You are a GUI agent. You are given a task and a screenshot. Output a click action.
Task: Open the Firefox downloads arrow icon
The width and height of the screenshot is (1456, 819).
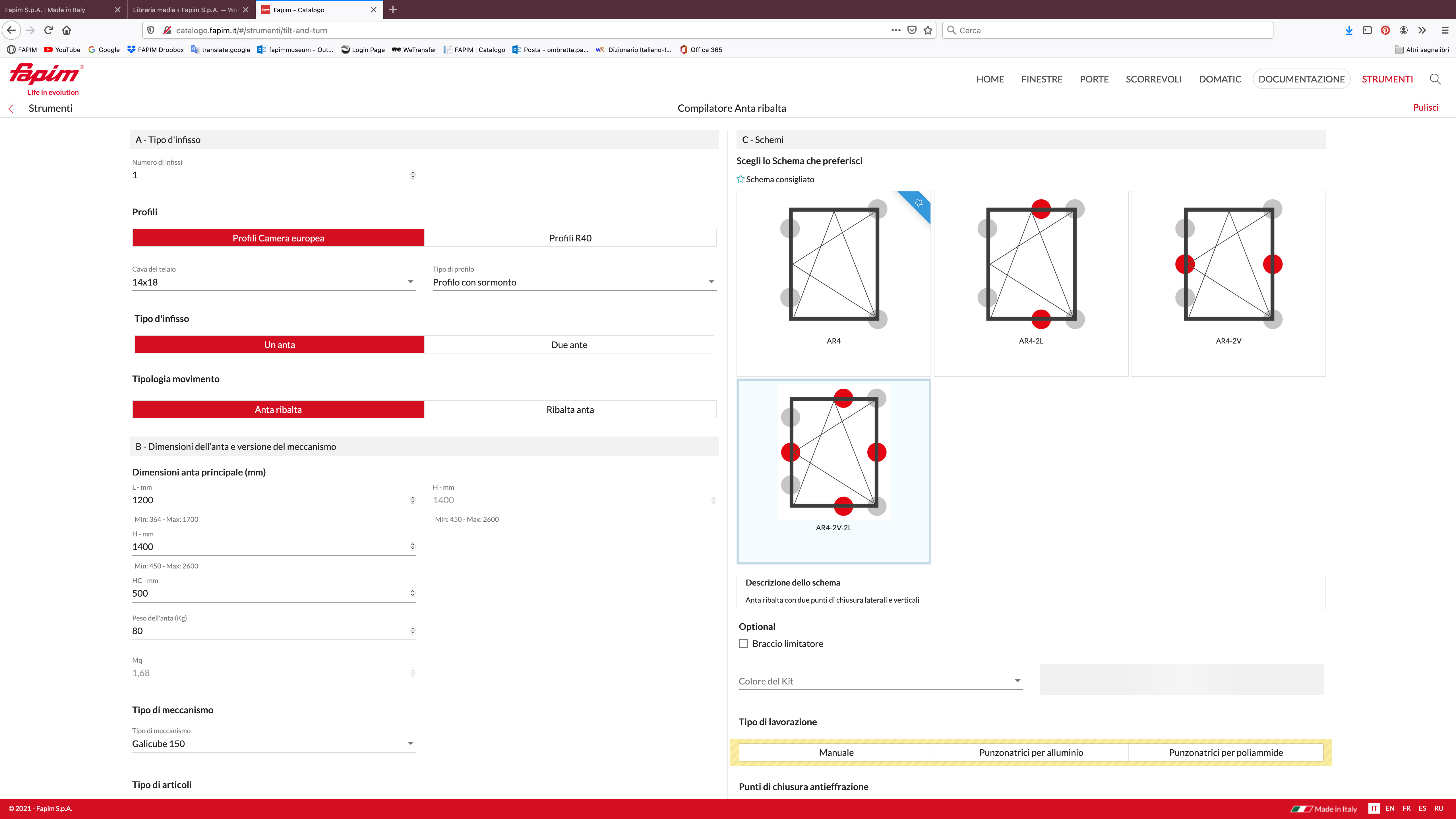click(1349, 30)
